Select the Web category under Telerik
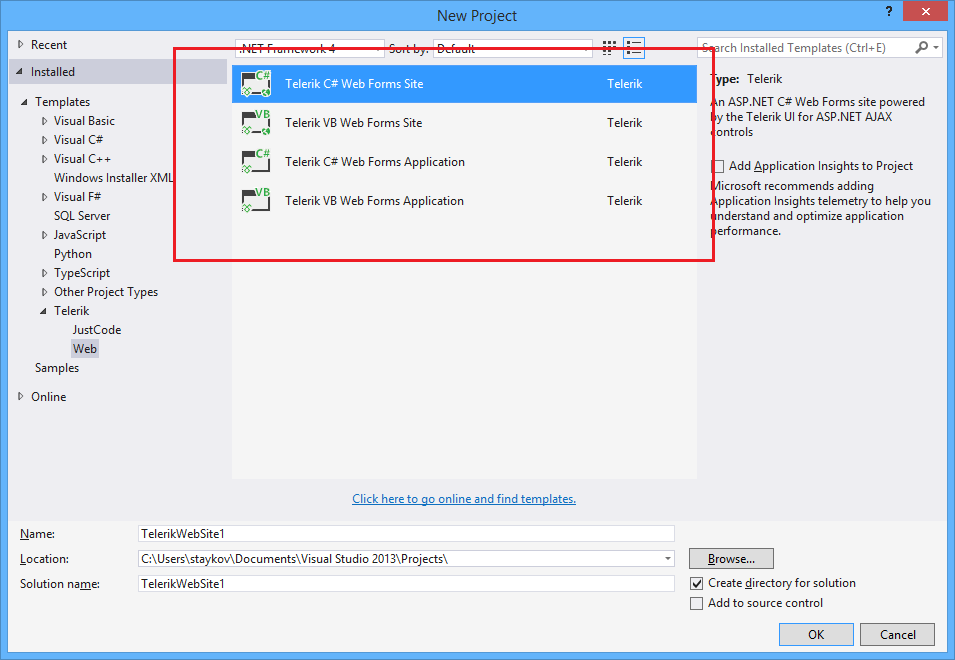The height and width of the screenshot is (660, 955). pos(85,349)
